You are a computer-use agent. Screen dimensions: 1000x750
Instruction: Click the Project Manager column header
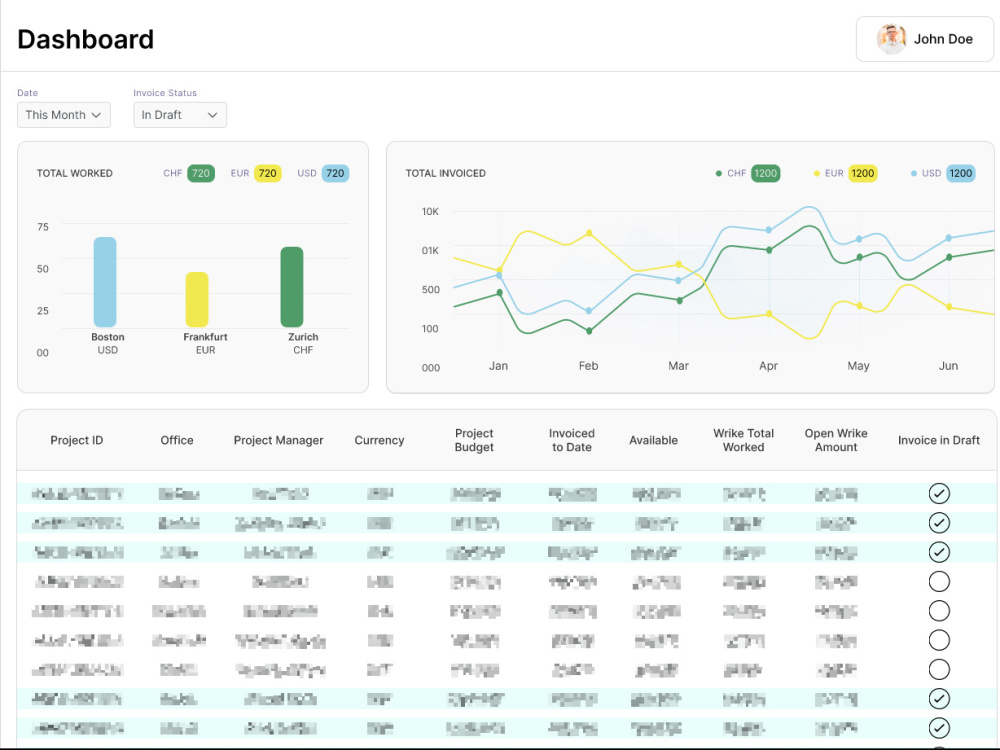point(278,440)
